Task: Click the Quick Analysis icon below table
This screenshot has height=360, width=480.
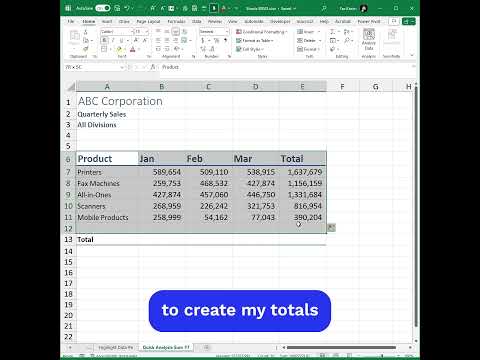Action: tap(331, 228)
